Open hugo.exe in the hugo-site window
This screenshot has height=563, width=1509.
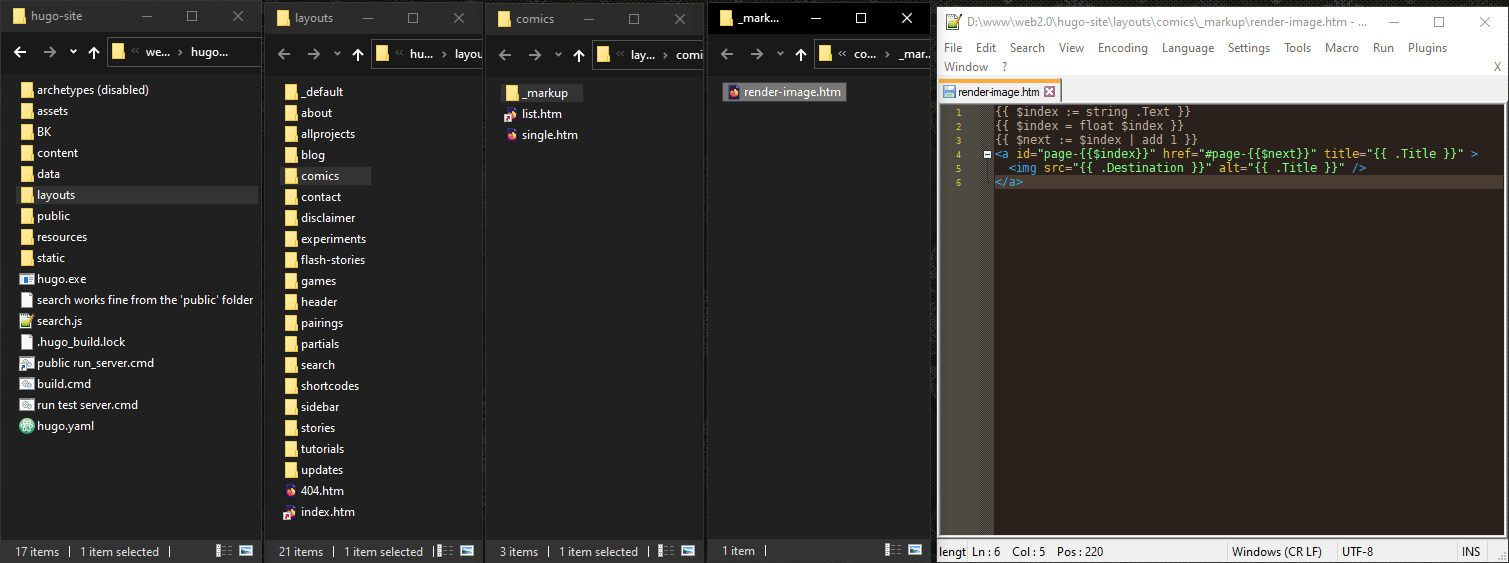pos(60,279)
